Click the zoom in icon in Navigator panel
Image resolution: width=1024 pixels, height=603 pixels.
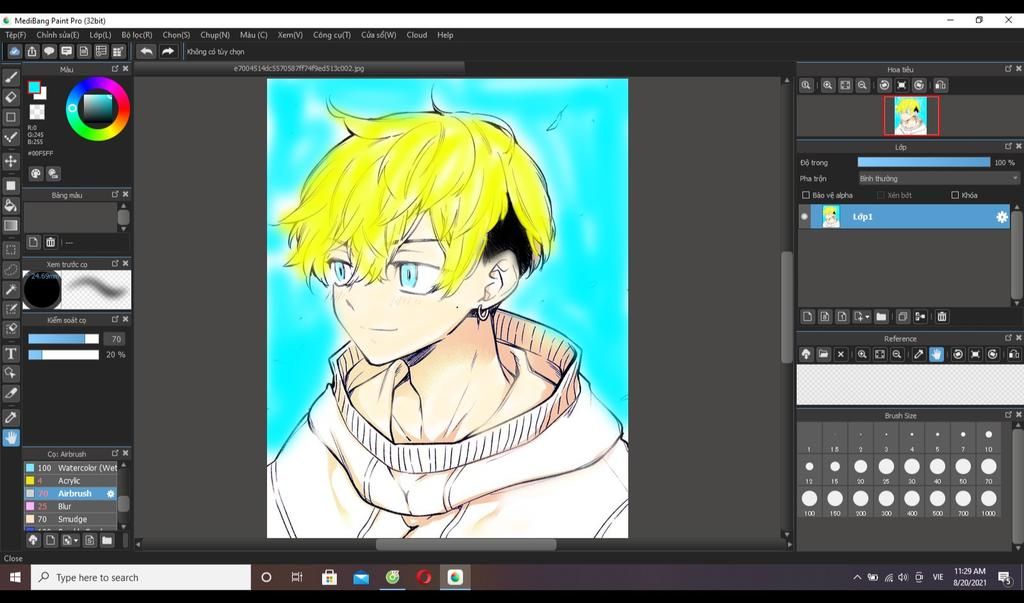tap(827, 85)
